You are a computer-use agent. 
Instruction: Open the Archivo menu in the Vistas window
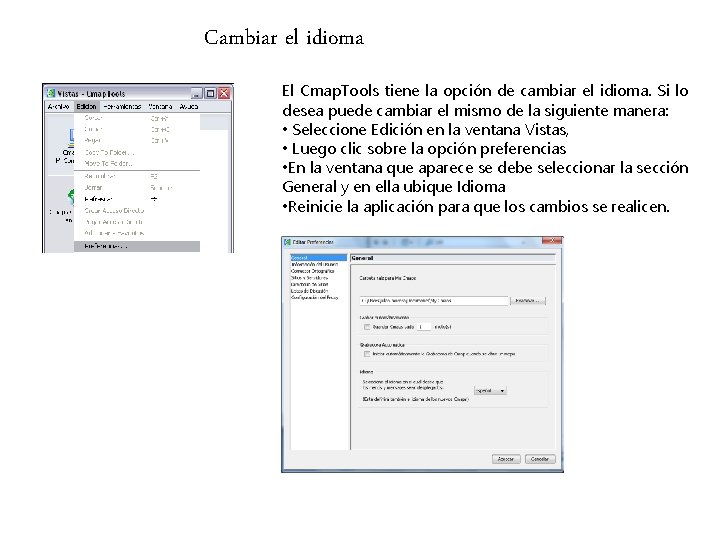point(59,107)
